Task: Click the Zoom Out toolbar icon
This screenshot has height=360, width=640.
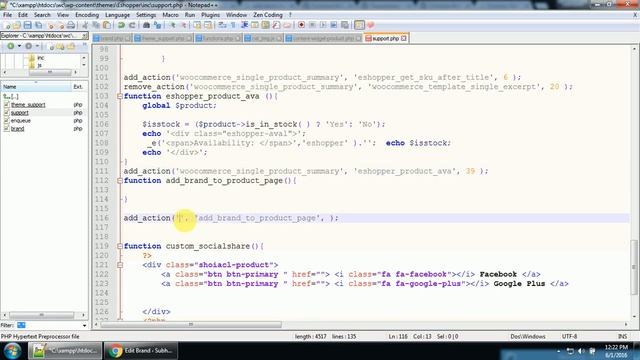Action: click(184, 25)
